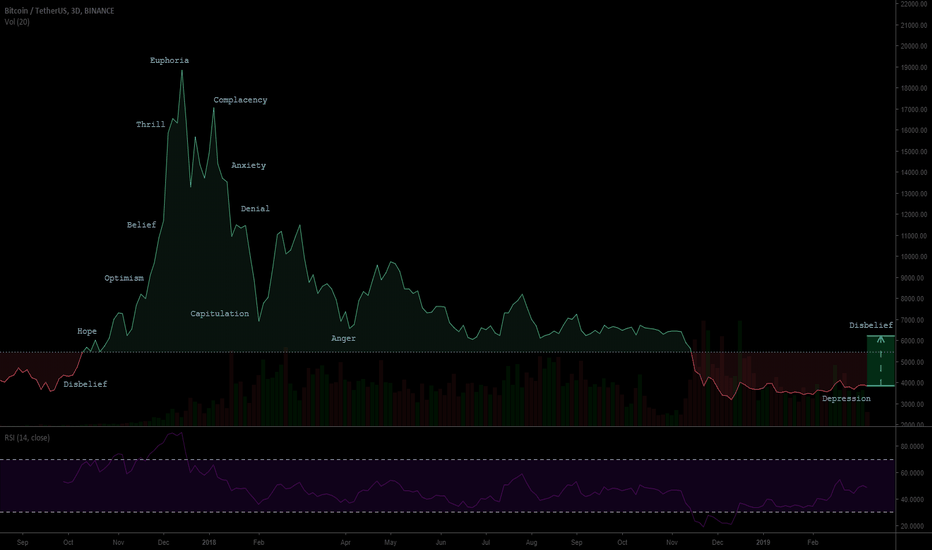The image size is (932, 550).
Task: Click the 22000.00 price axis label
Action: point(914,4)
